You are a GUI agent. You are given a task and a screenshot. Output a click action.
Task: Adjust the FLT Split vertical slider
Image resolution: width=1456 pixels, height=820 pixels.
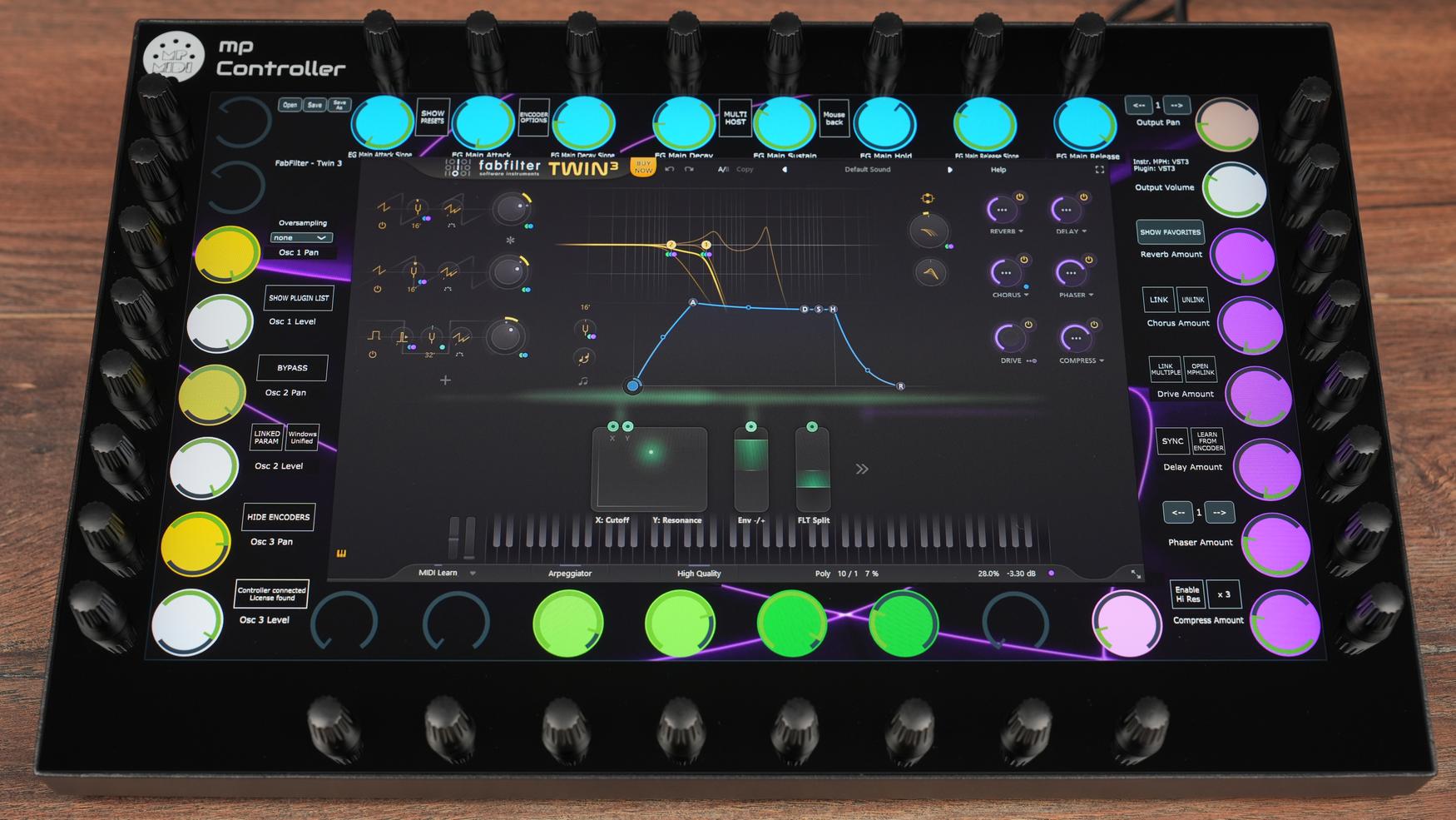pyautogui.click(x=813, y=470)
